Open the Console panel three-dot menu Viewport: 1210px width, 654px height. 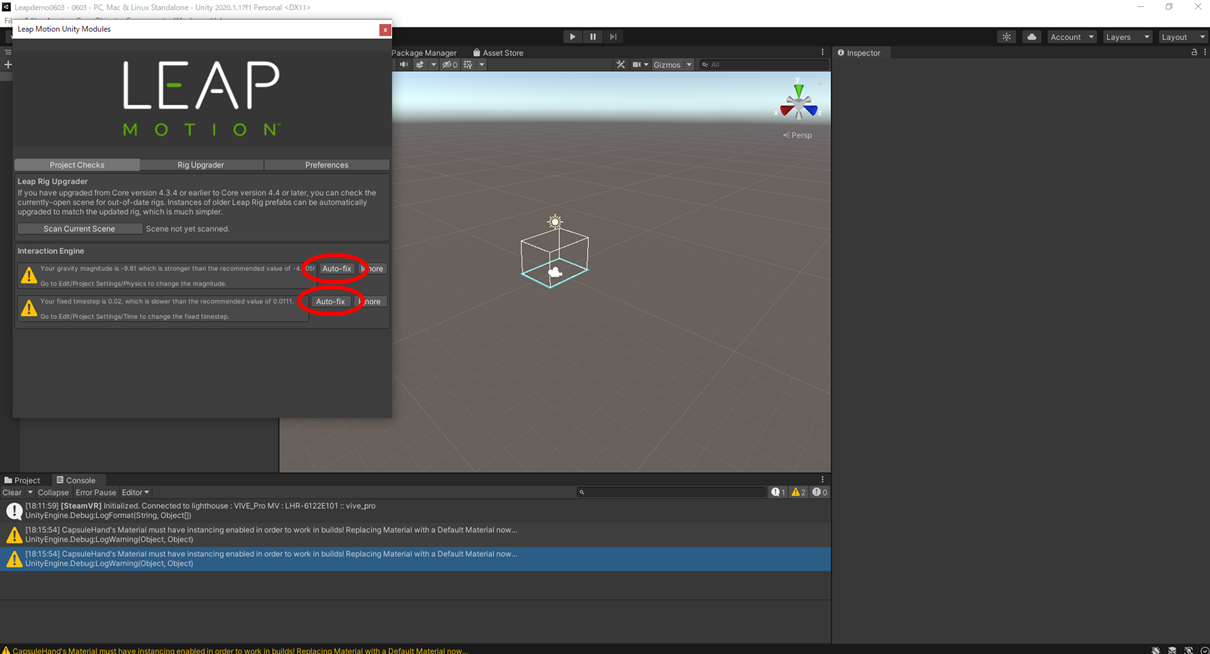click(x=822, y=481)
